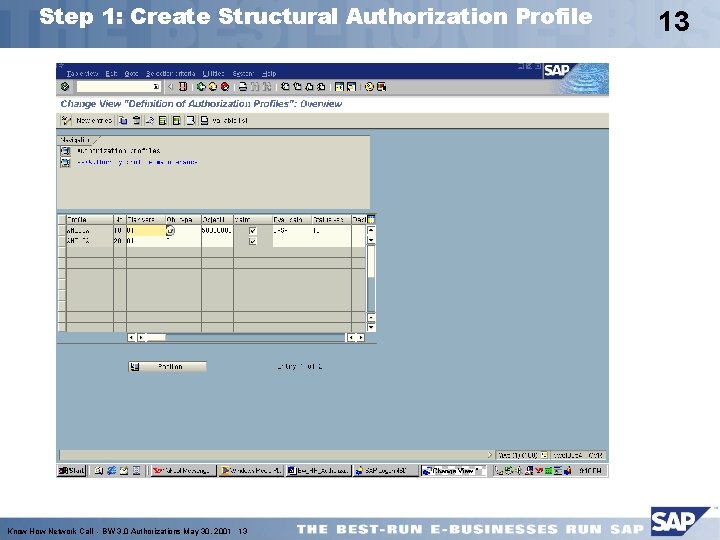Click far-right arrow of horizontal table scrollbar
Screen dimensions: 720x540
361,338
